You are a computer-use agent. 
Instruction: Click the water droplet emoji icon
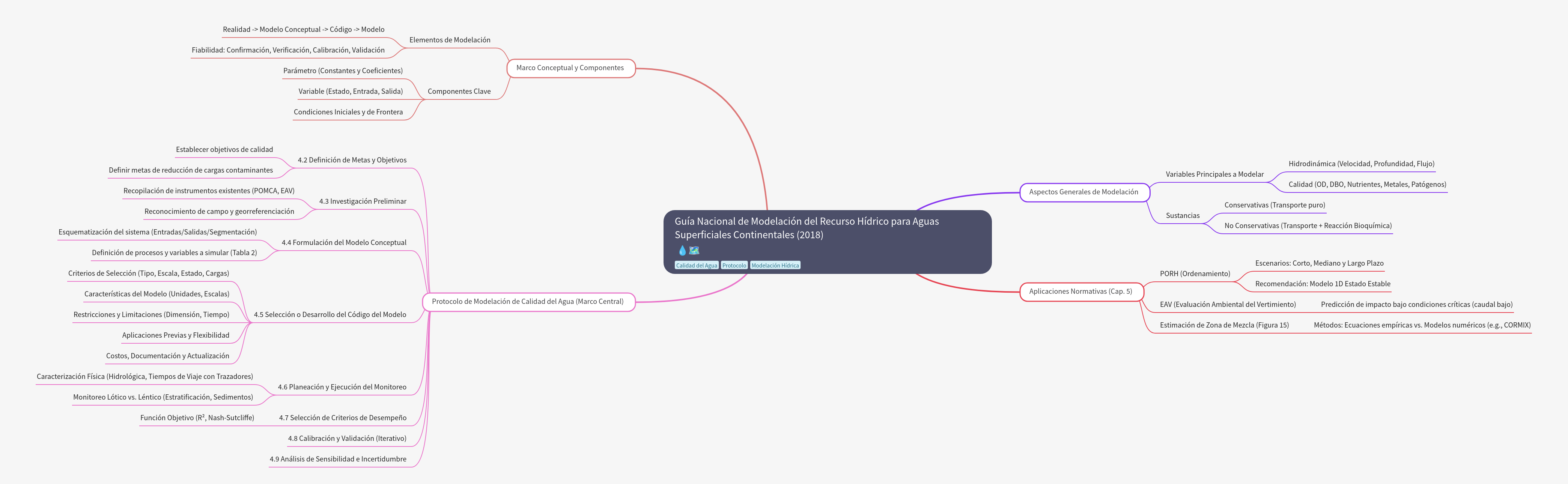(x=682, y=250)
